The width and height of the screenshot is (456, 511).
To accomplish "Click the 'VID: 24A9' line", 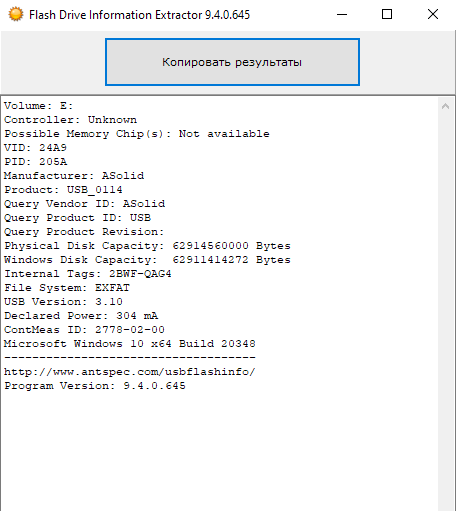I will (35, 148).
